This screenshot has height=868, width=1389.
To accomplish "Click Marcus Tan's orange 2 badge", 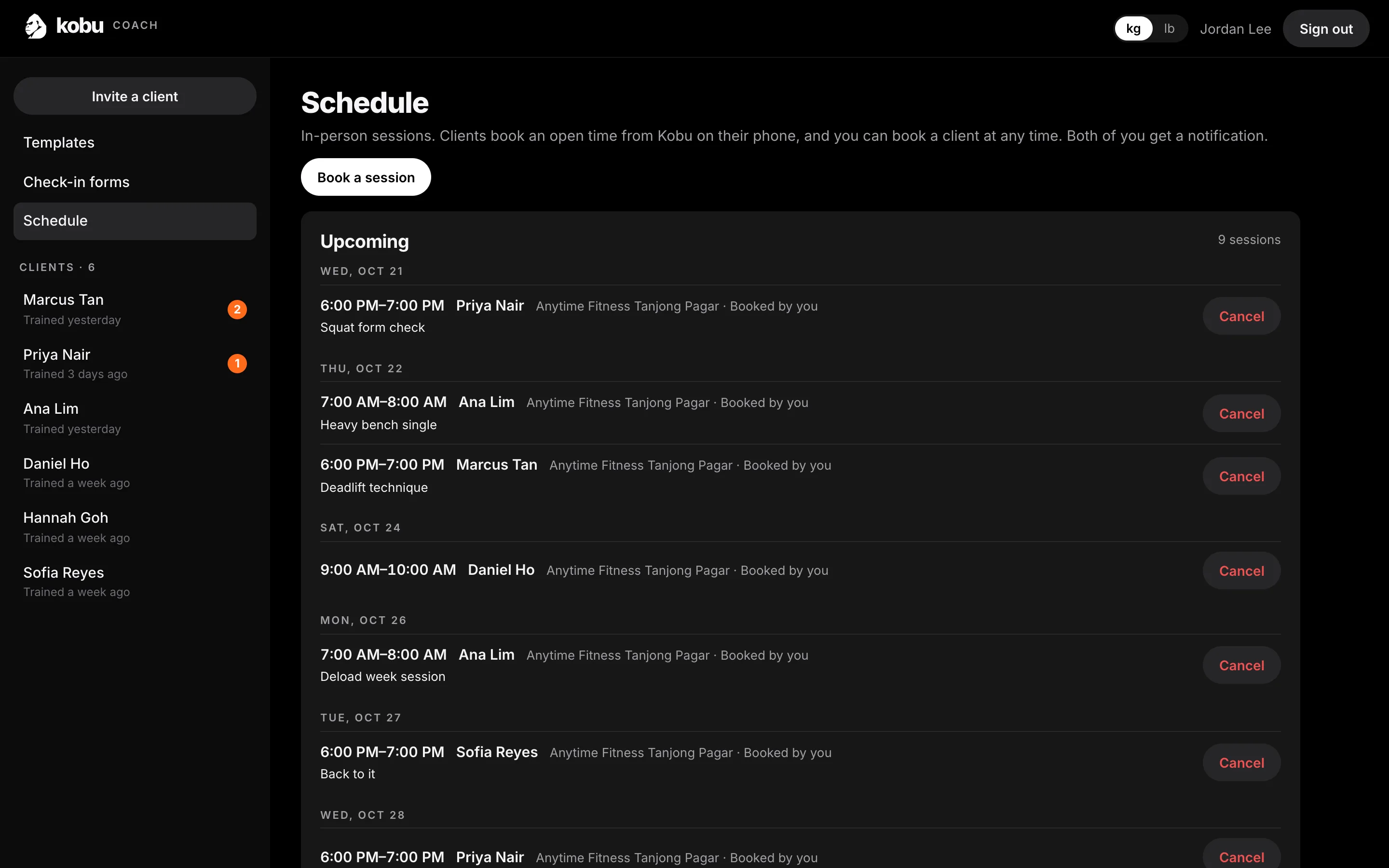I will click(x=237, y=310).
